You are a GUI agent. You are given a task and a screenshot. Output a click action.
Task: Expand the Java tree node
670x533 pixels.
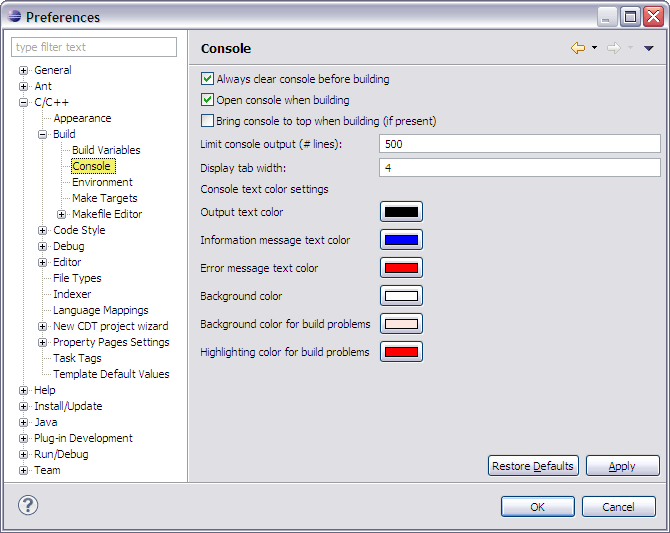point(24,423)
